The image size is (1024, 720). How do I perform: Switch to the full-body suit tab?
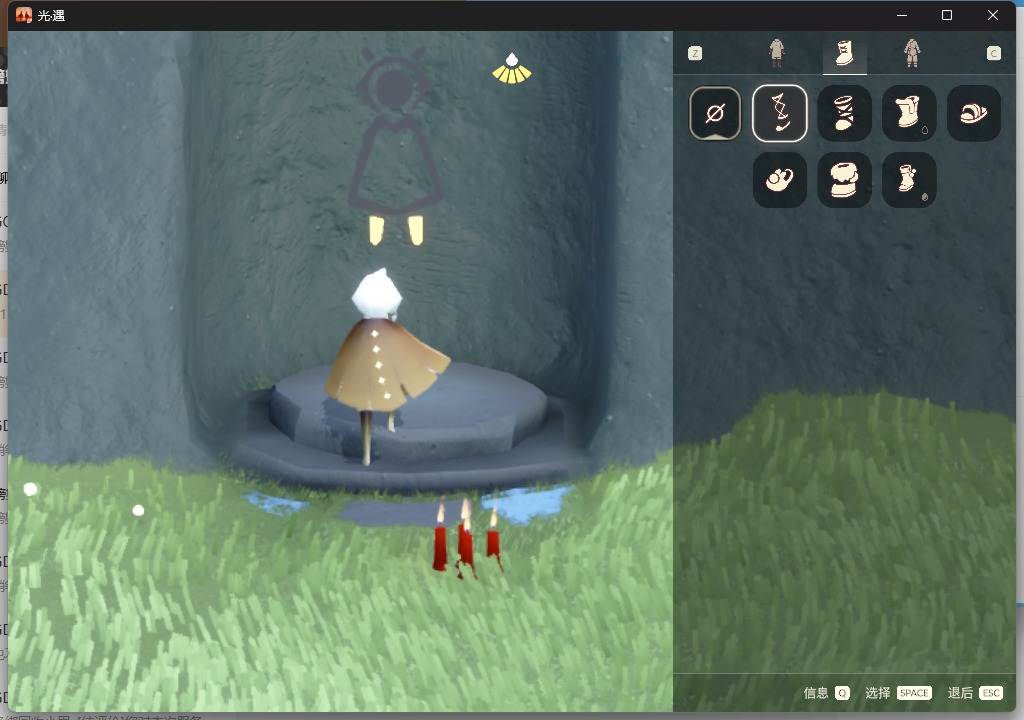912,53
